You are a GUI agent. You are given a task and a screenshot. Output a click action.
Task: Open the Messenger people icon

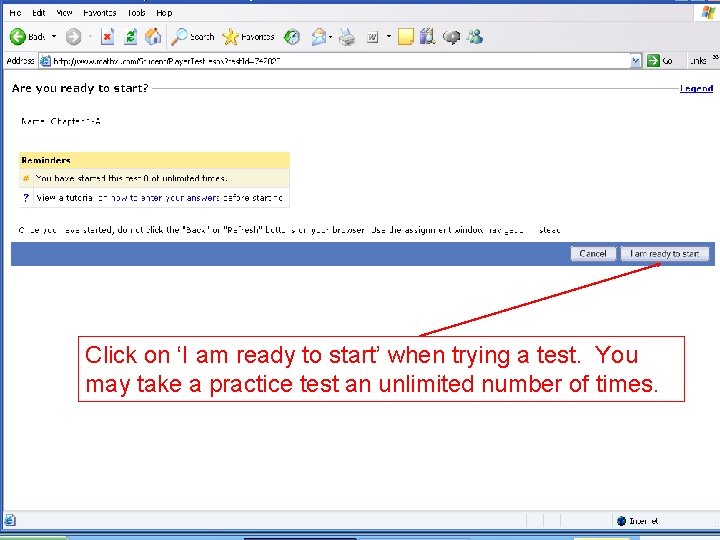point(475,37)
